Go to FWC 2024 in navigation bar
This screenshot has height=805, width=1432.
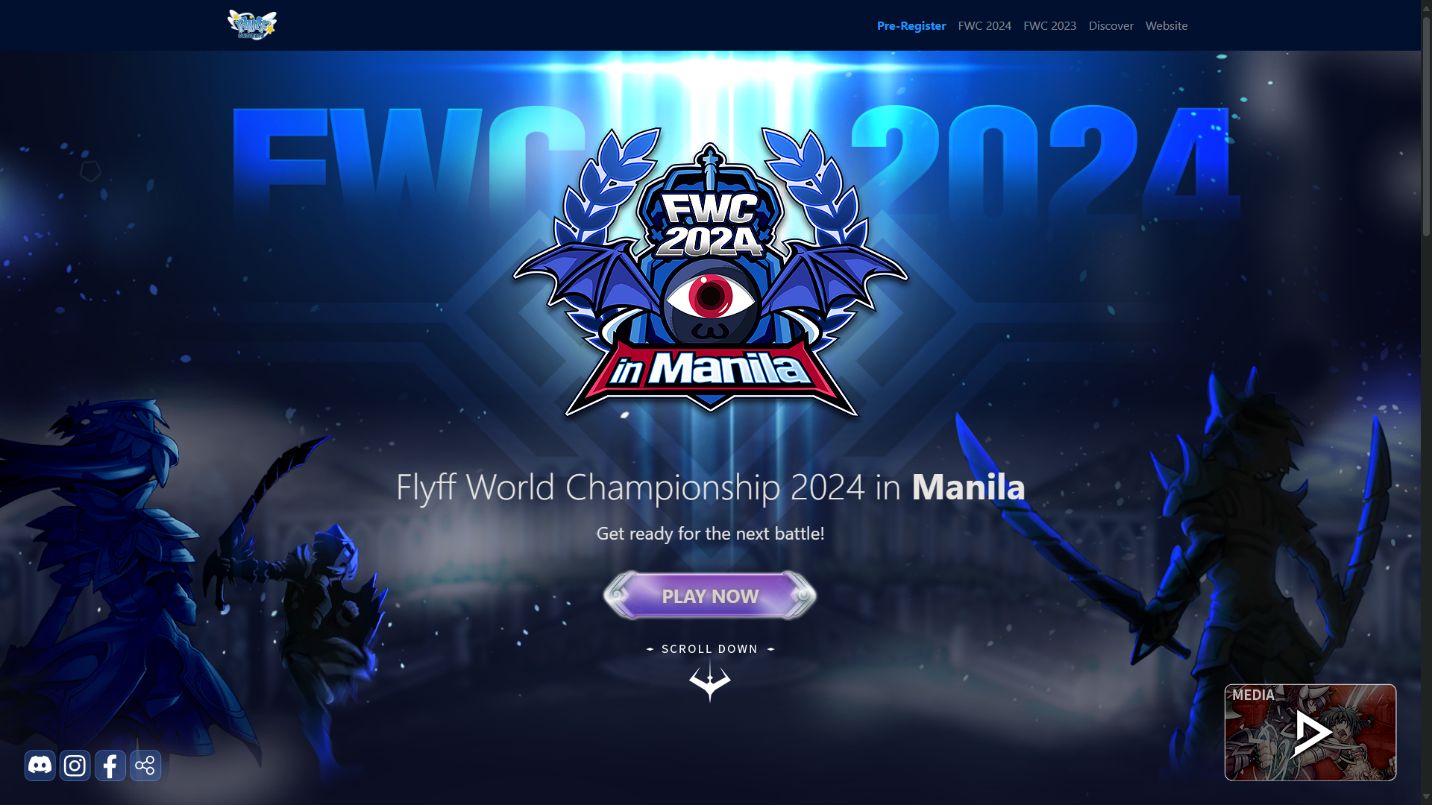click(984, 26)
